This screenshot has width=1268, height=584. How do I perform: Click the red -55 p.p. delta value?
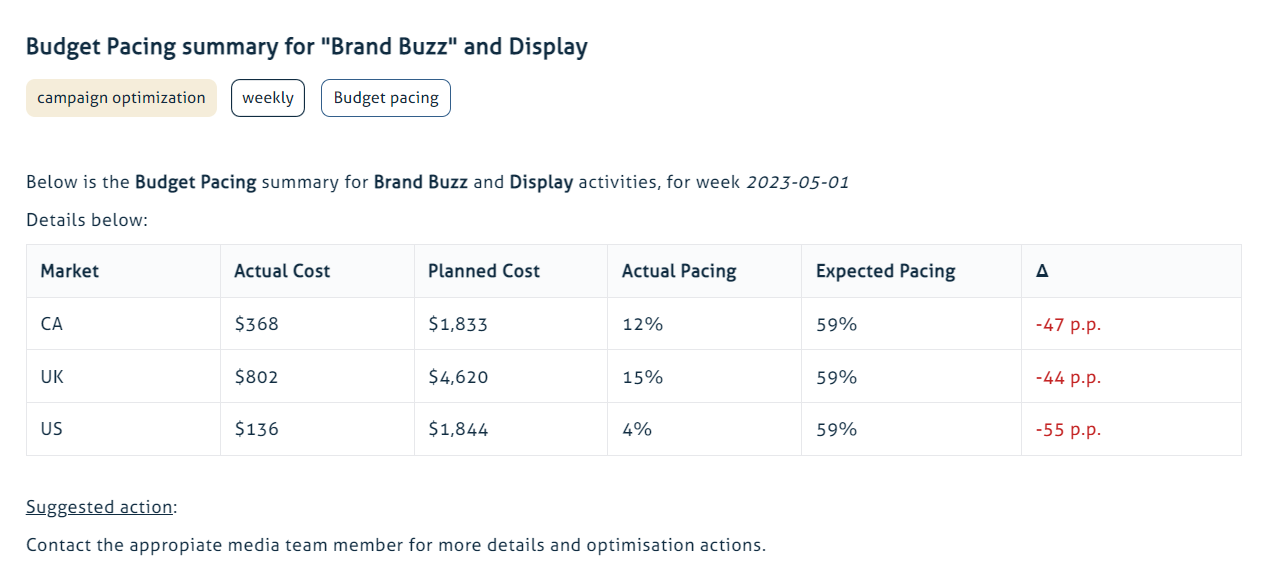click(x=1068, y=429)
